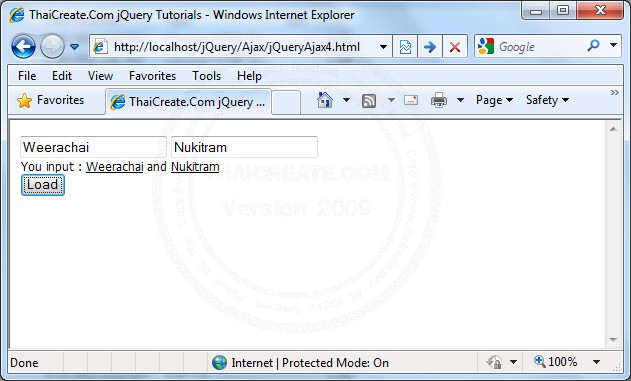Select the ThaiCreate.Com jQuery tab

188,101
